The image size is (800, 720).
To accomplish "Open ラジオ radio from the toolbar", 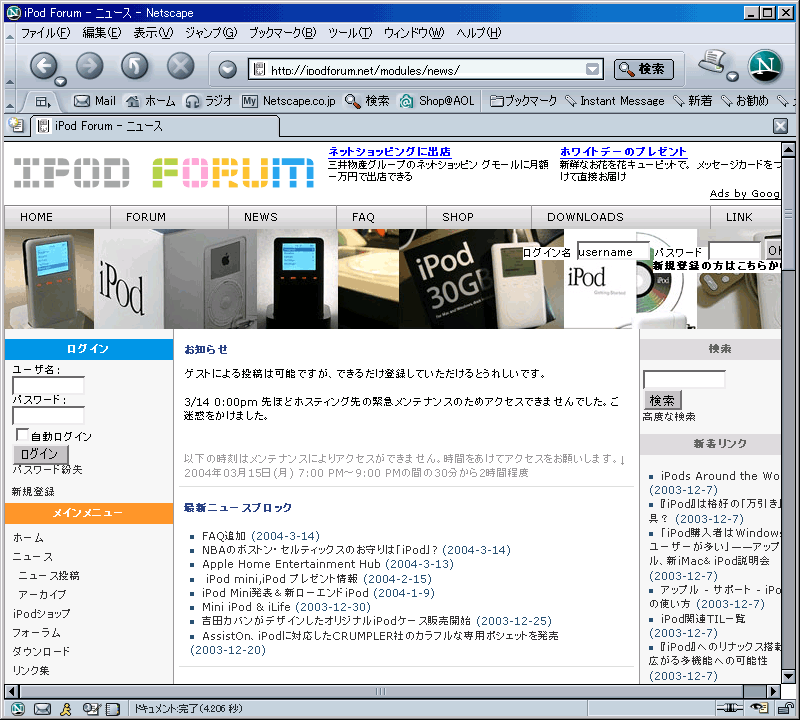I will (209, 101).
